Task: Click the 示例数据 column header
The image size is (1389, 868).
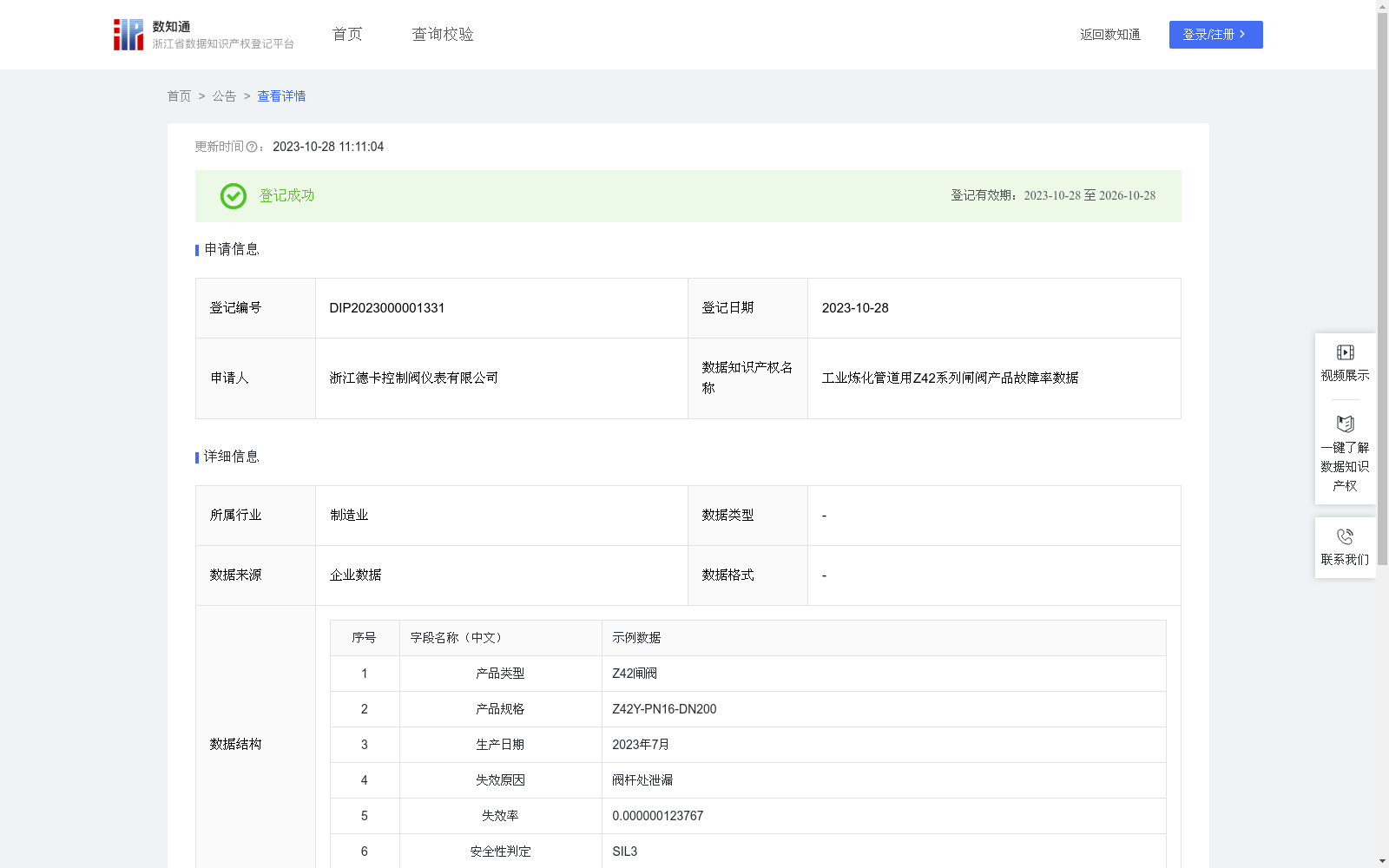Action: coord(884,638)
